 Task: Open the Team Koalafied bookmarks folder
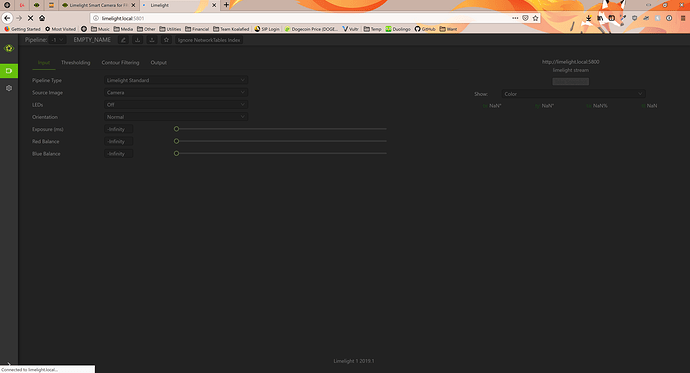(231, 29)
